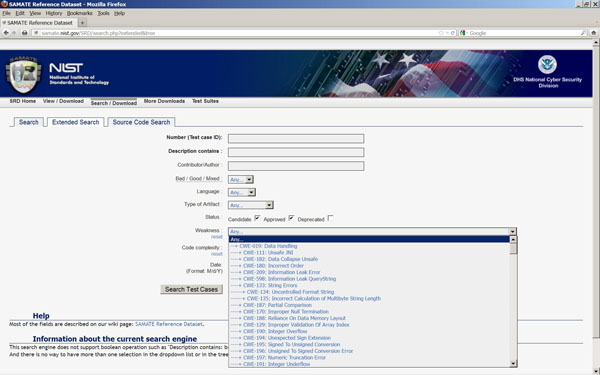This screenshot has height=375, width=600.
Task: Select CWE-194: Unexpected Sign Extension
Action: click(x=369, y=338)
